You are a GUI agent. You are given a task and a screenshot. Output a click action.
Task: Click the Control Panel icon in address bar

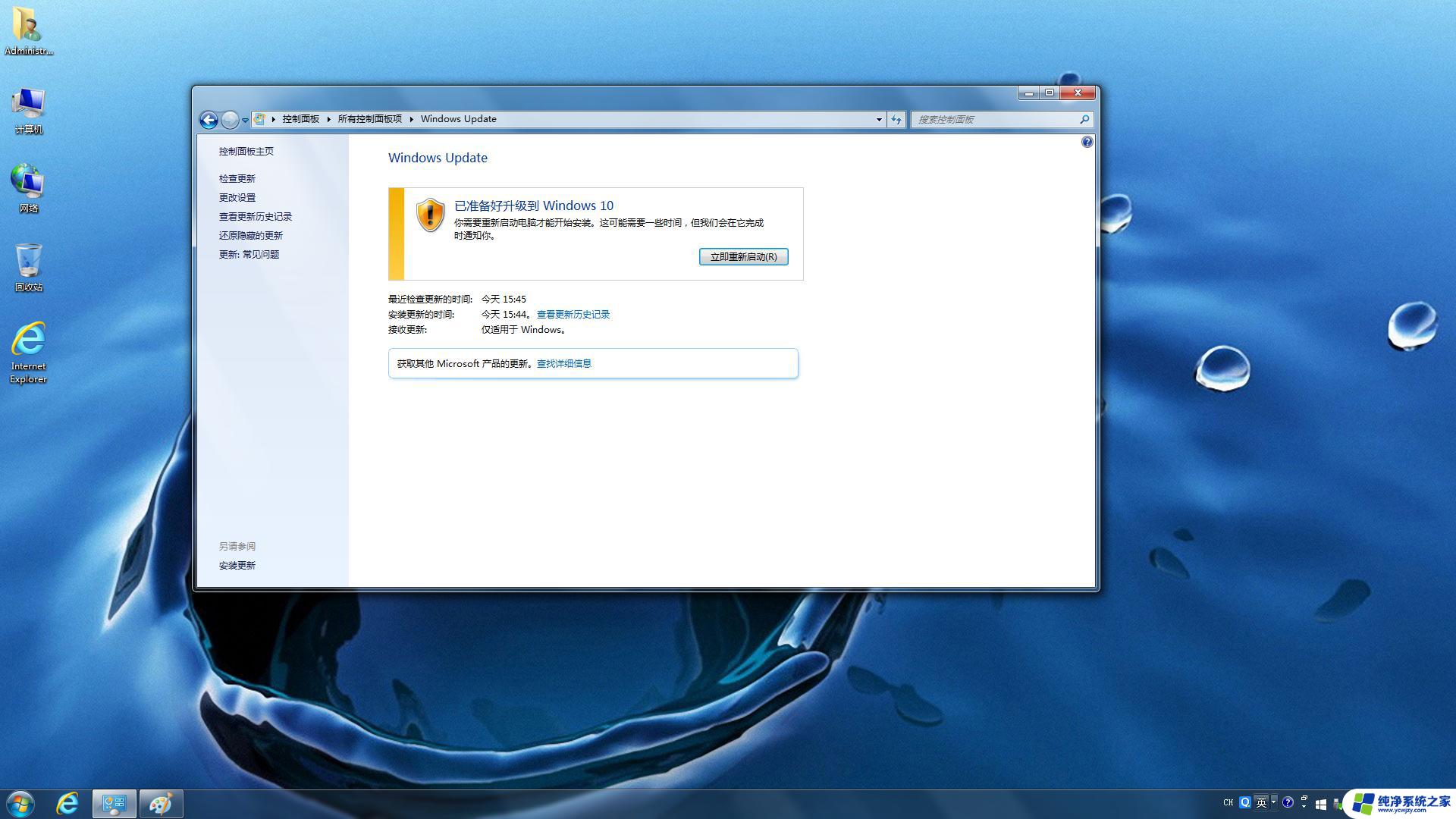pyautogui.click(x=259, y=119)
